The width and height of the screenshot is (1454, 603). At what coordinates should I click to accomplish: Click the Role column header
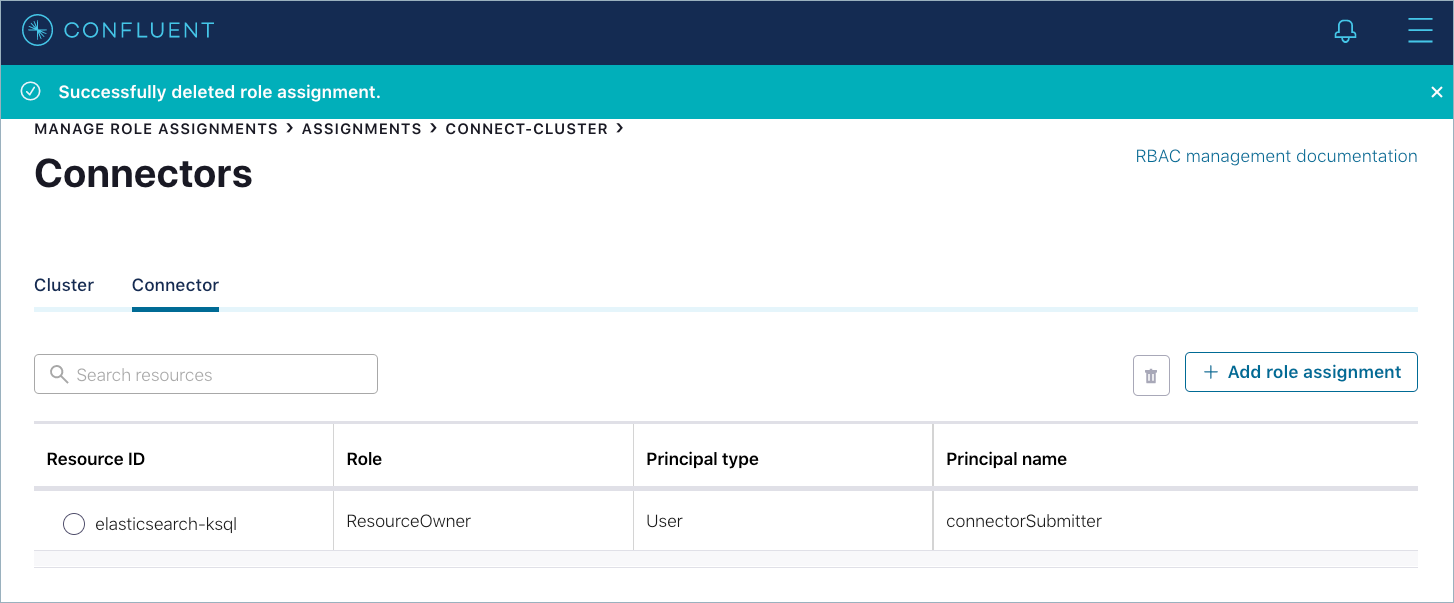[364, 459]
